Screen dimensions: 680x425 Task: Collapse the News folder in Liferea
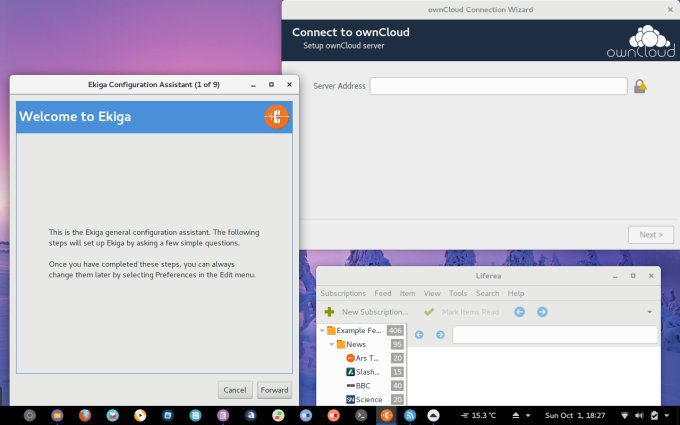[x=332, y=344]
